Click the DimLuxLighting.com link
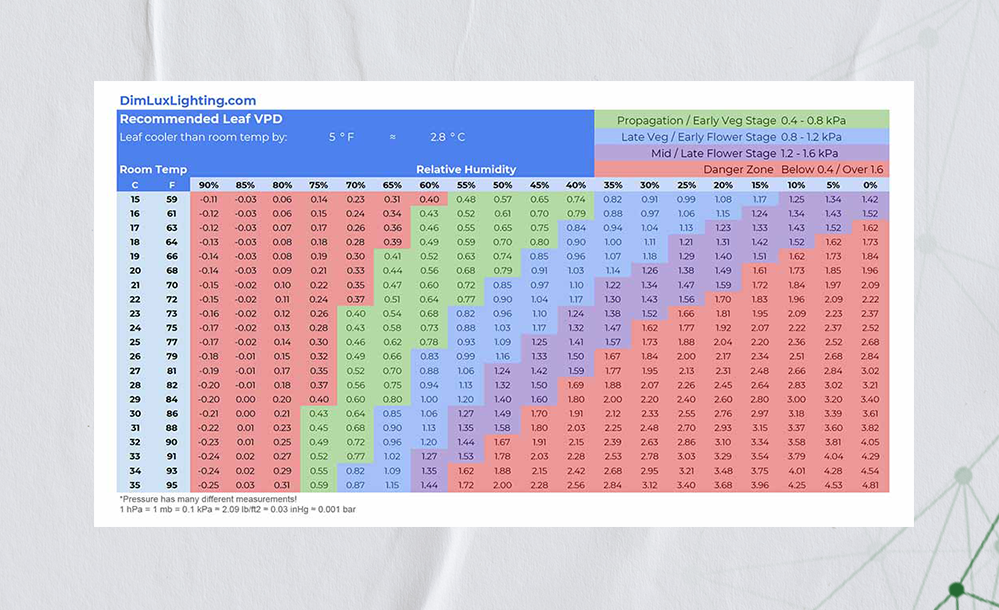999x610 pixels. click(x=188, y=100)
